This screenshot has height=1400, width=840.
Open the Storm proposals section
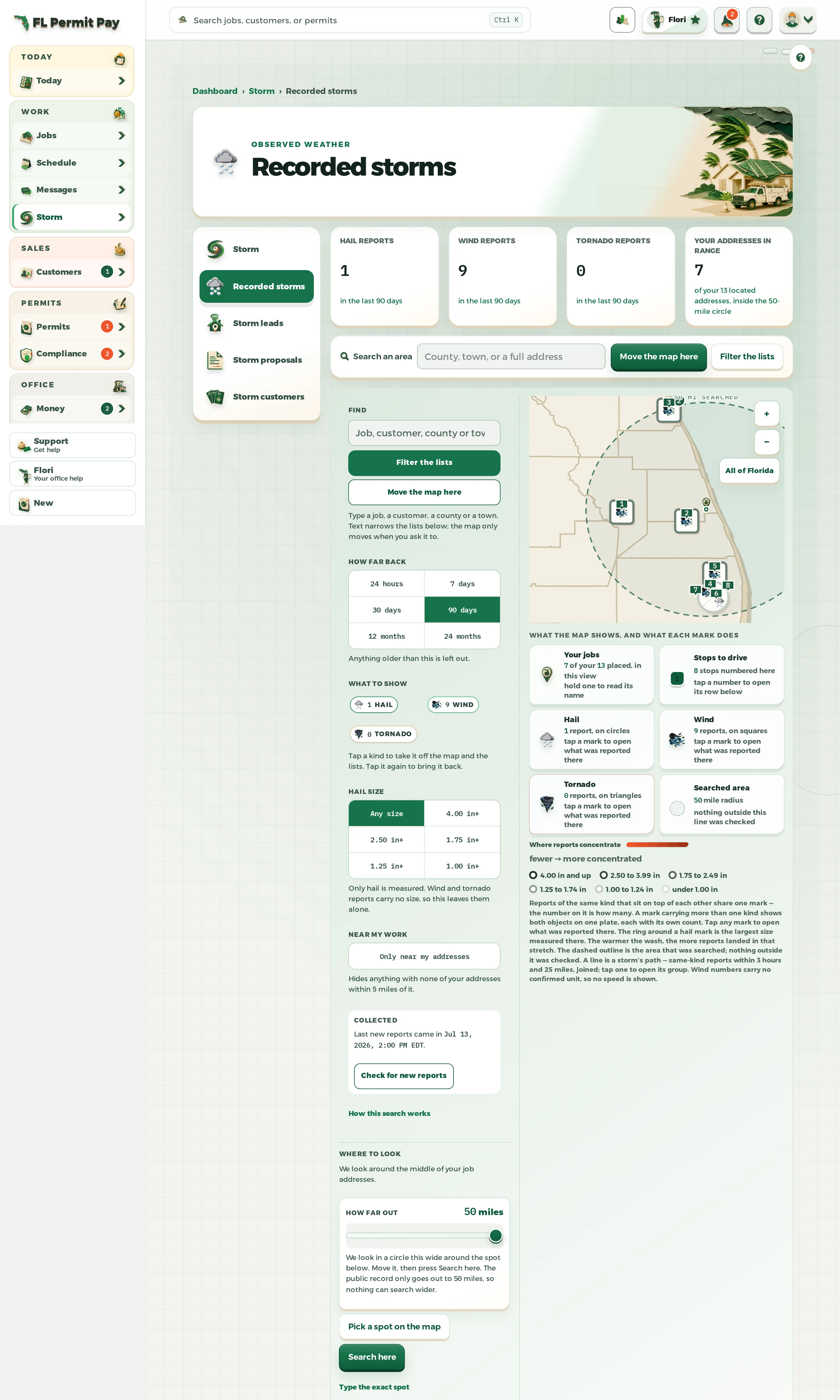pos(256,360)
